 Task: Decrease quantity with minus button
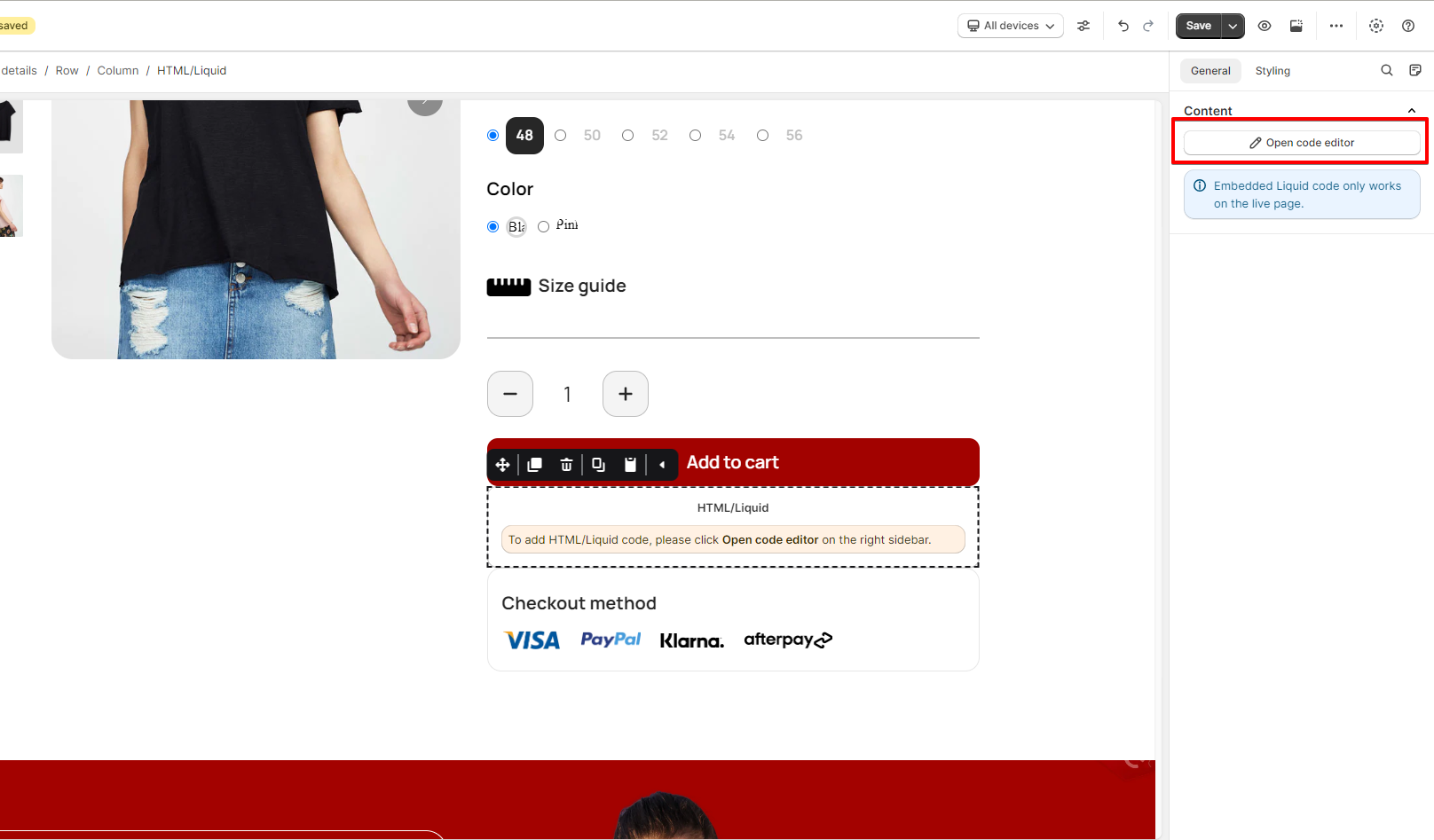tap(510, 394)
